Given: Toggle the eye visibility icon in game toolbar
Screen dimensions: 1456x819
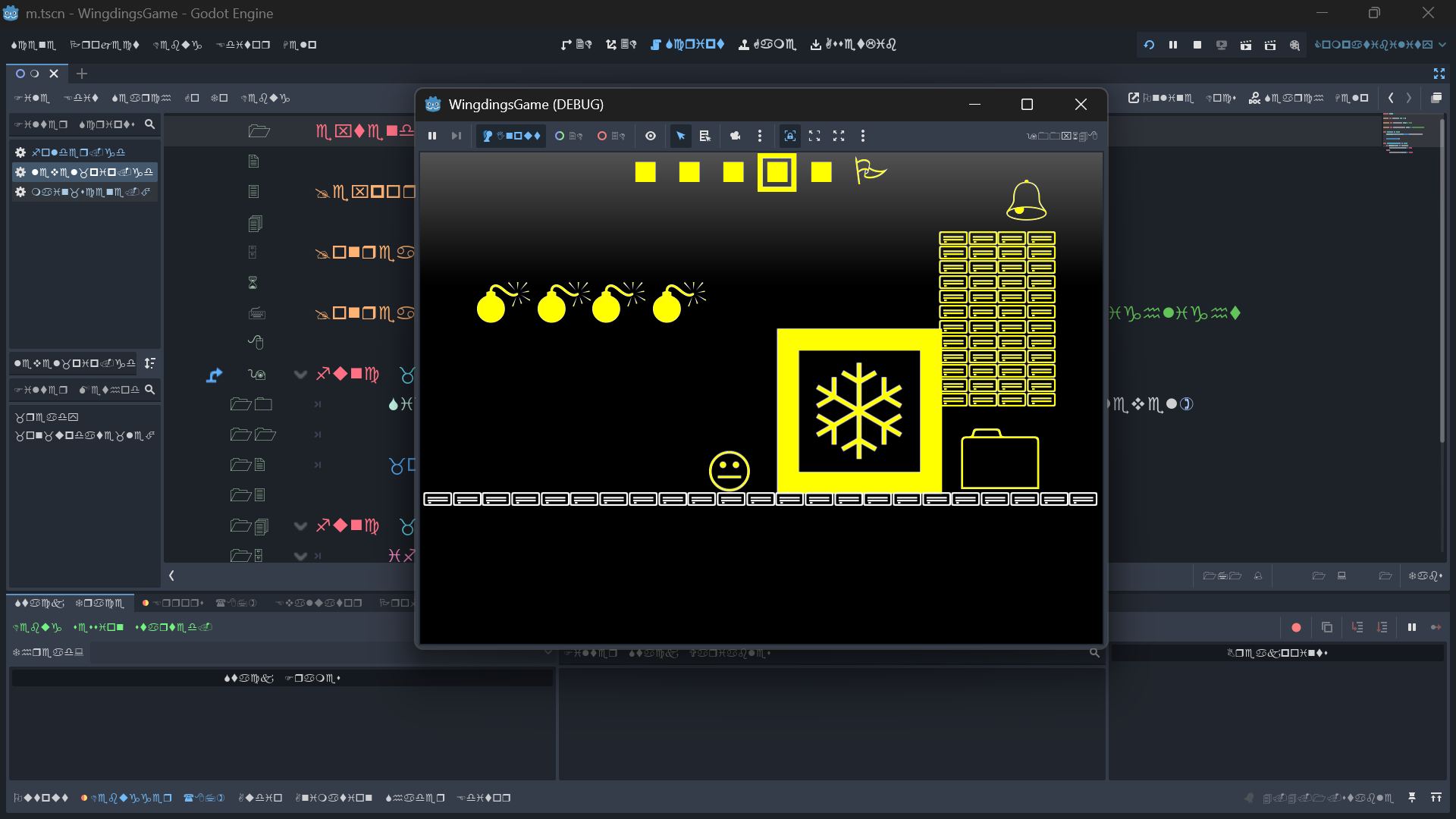Looking at the screenshot, I should [x=651, y=136].
